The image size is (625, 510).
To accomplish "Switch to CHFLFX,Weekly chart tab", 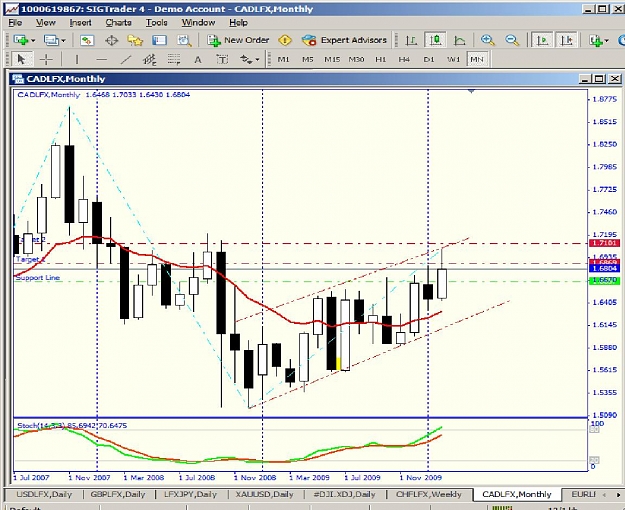I will point(428,494).
